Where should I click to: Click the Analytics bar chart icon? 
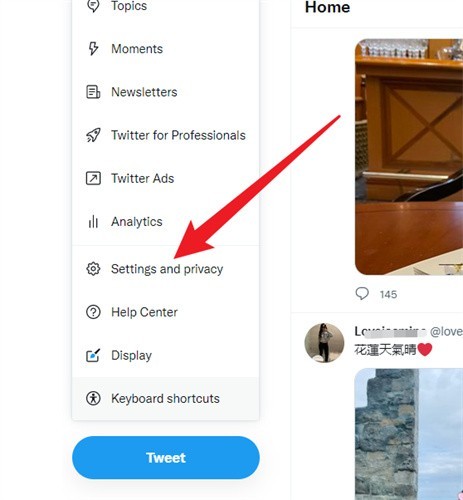point(93,221)
